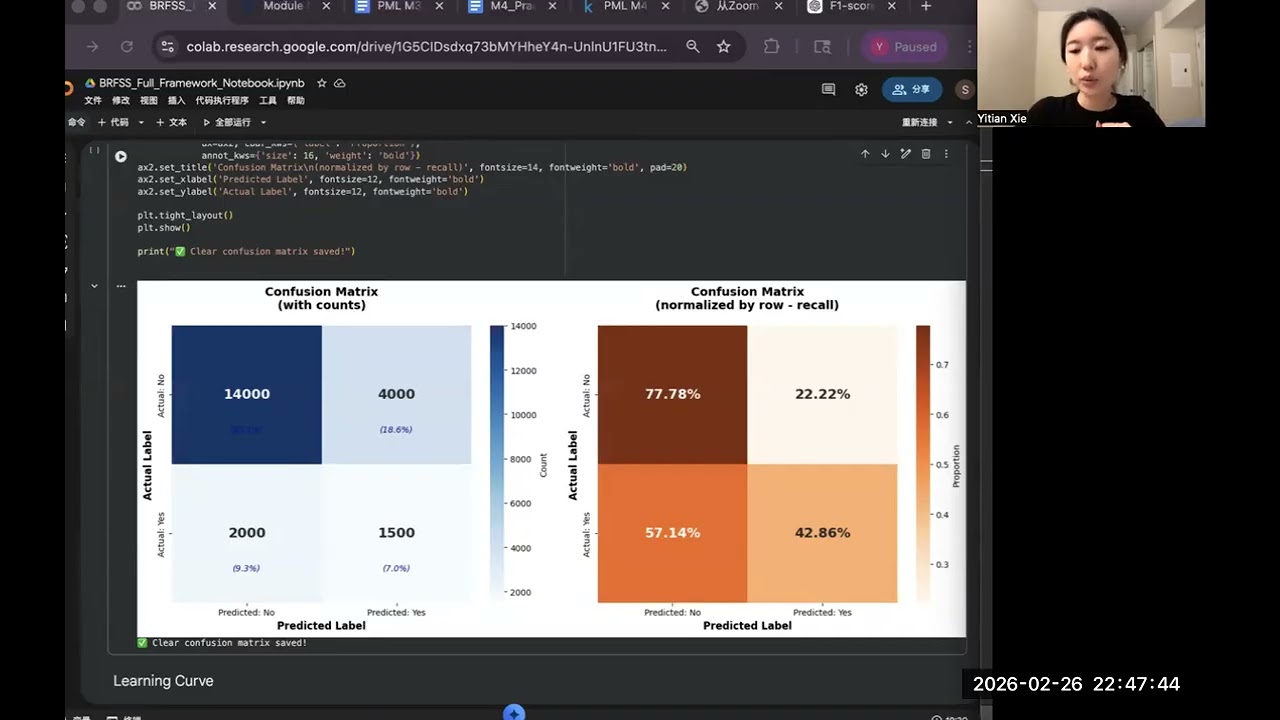Open browser tab search icon right of extensions
Image resolution: width=1280 pixels, height=720 pixels.
pyautogui.click(x=822, y=46)
